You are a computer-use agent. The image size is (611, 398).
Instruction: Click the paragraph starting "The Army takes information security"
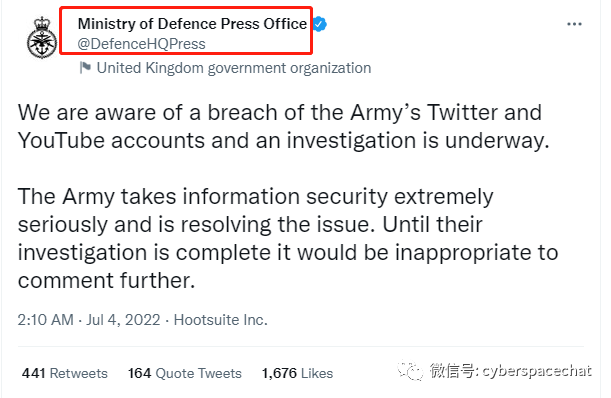point(288,238)
